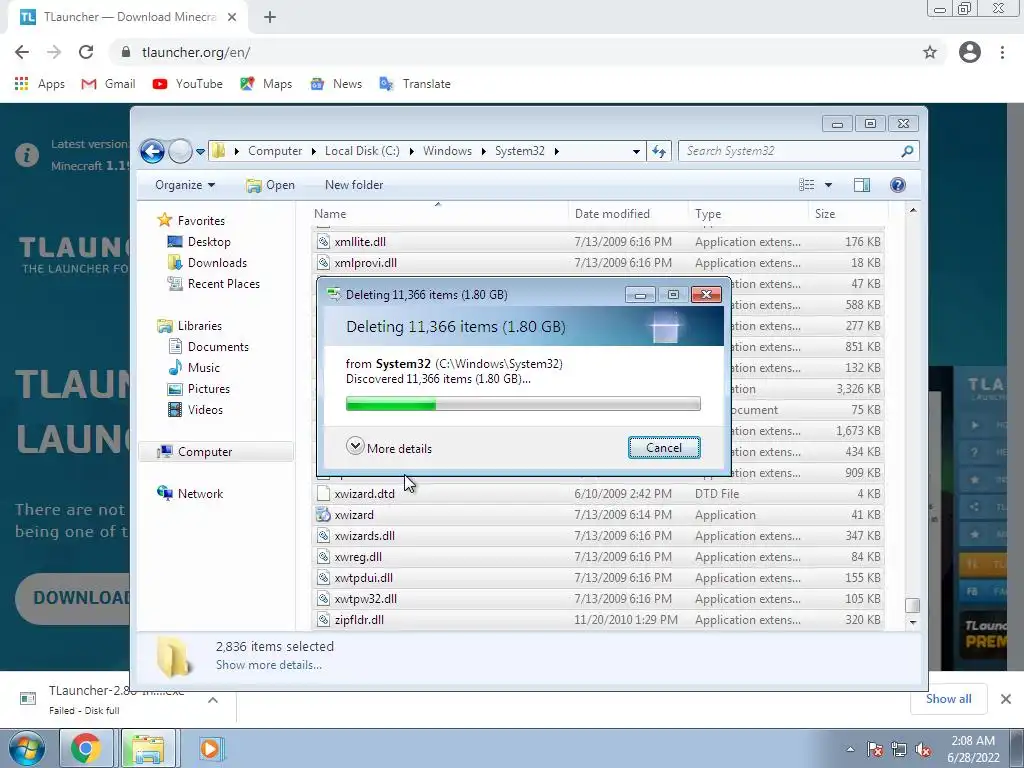Reload the Chrome page
Image resolution: width=1024 pixels, height=768 pixels.
[x=86, y=52]
